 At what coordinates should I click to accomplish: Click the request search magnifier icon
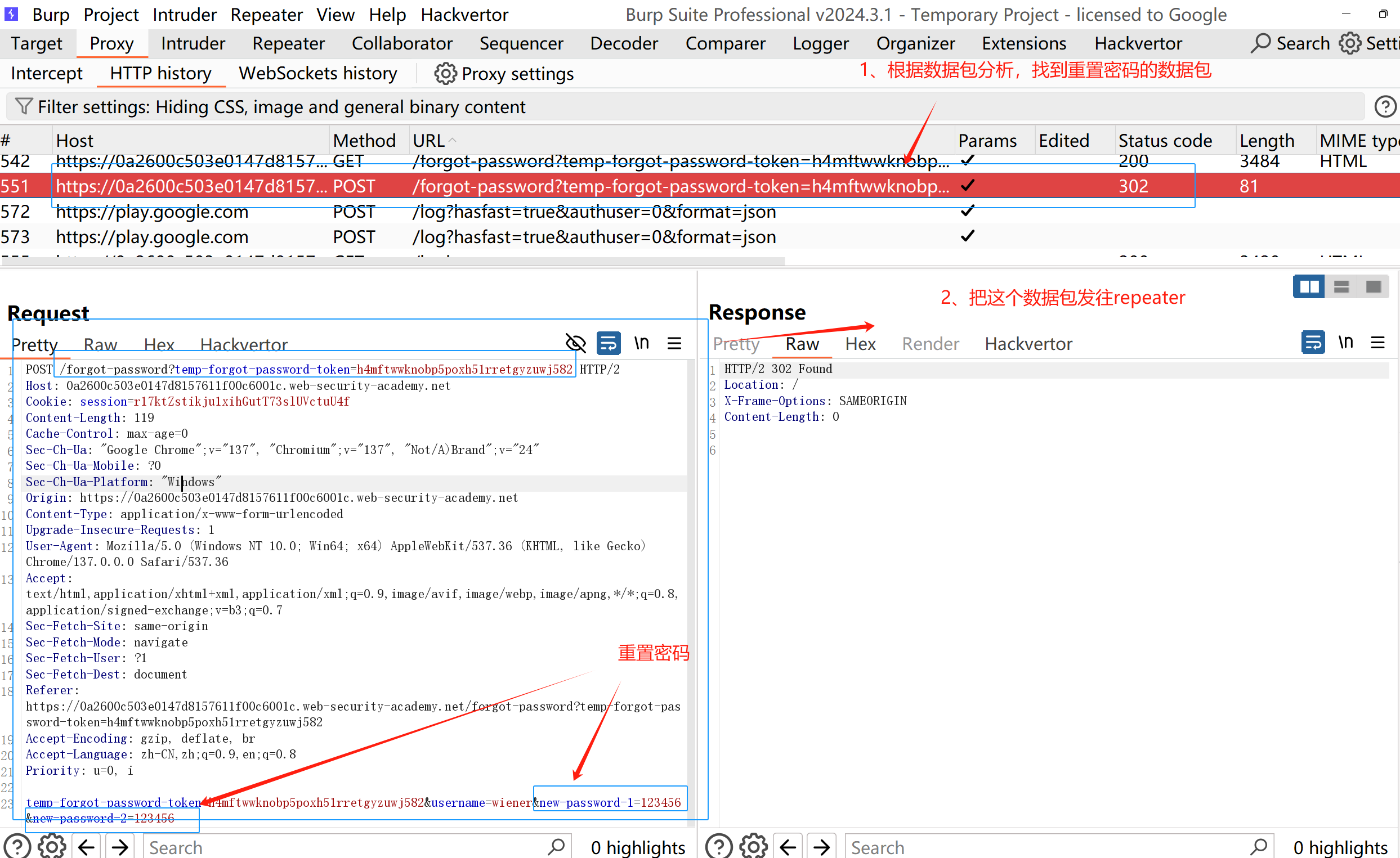pos(556,847)
